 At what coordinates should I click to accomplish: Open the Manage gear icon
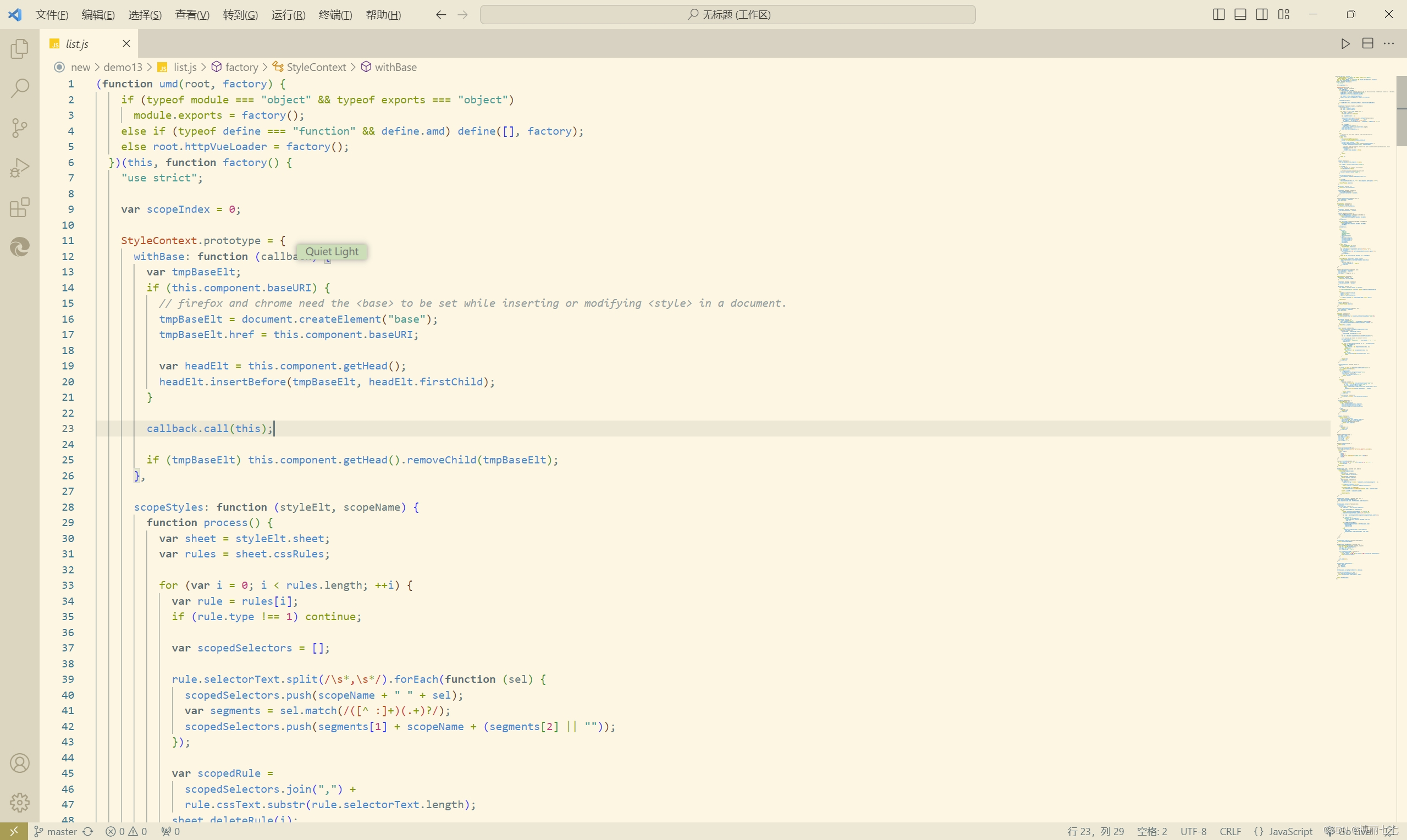pos(20,802)
